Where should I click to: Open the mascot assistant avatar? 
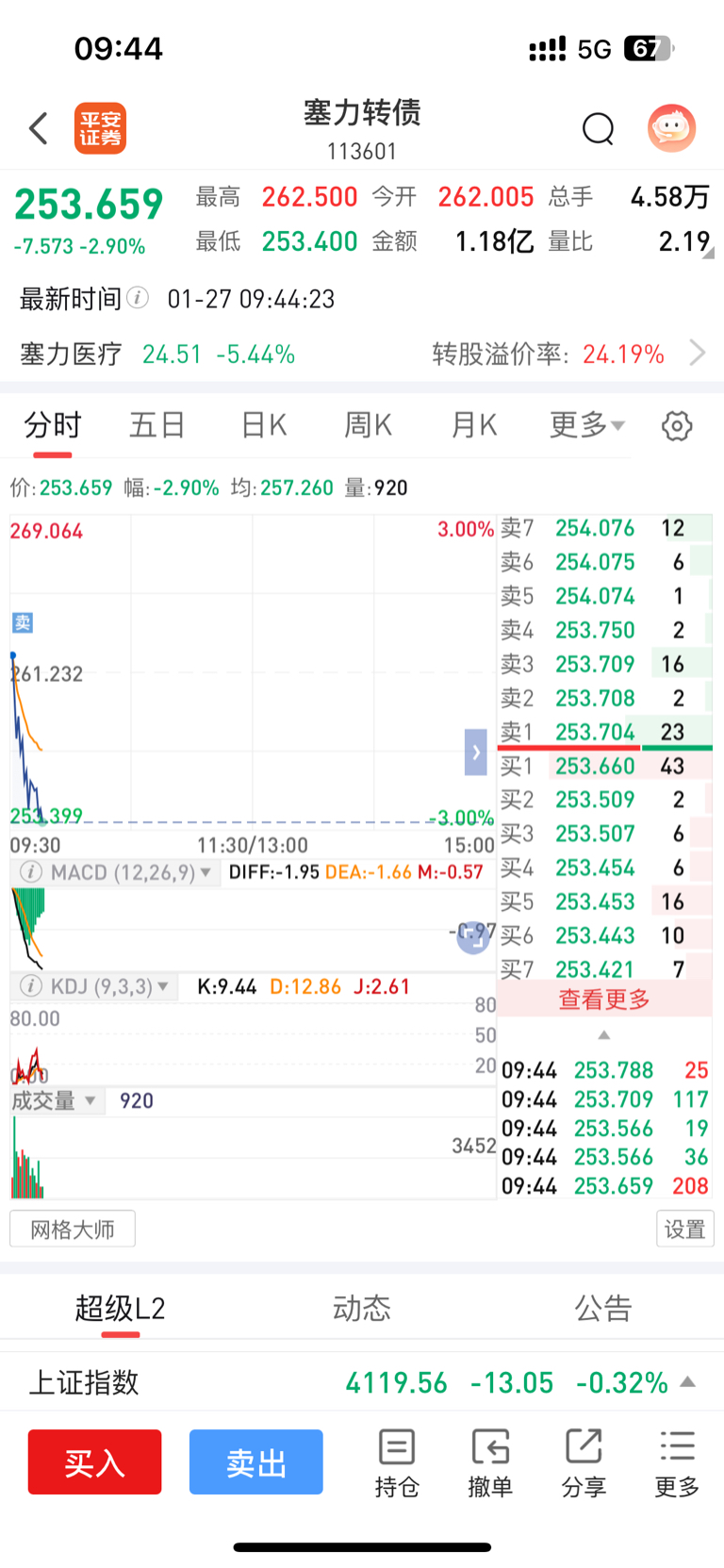tap(671, 128)
